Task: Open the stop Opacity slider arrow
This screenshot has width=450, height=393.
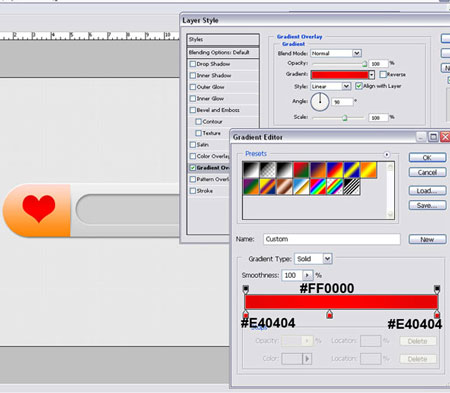Action: (307, 341)
